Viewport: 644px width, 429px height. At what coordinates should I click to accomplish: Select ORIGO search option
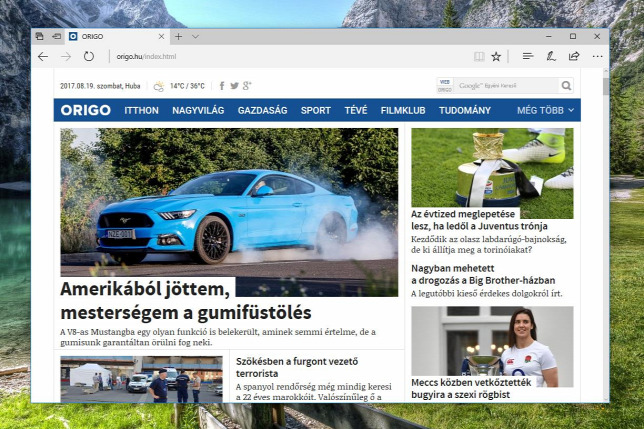click(x=445, y=89)
